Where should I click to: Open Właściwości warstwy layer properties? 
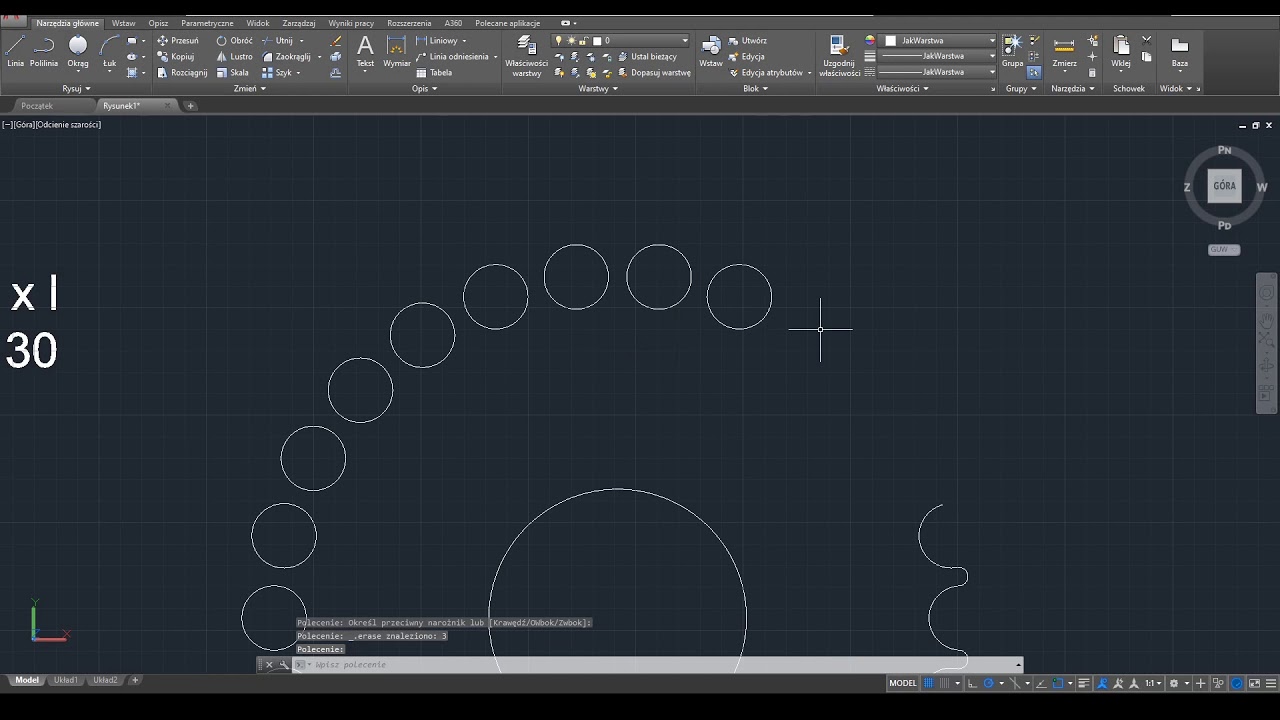click(526, 56)
